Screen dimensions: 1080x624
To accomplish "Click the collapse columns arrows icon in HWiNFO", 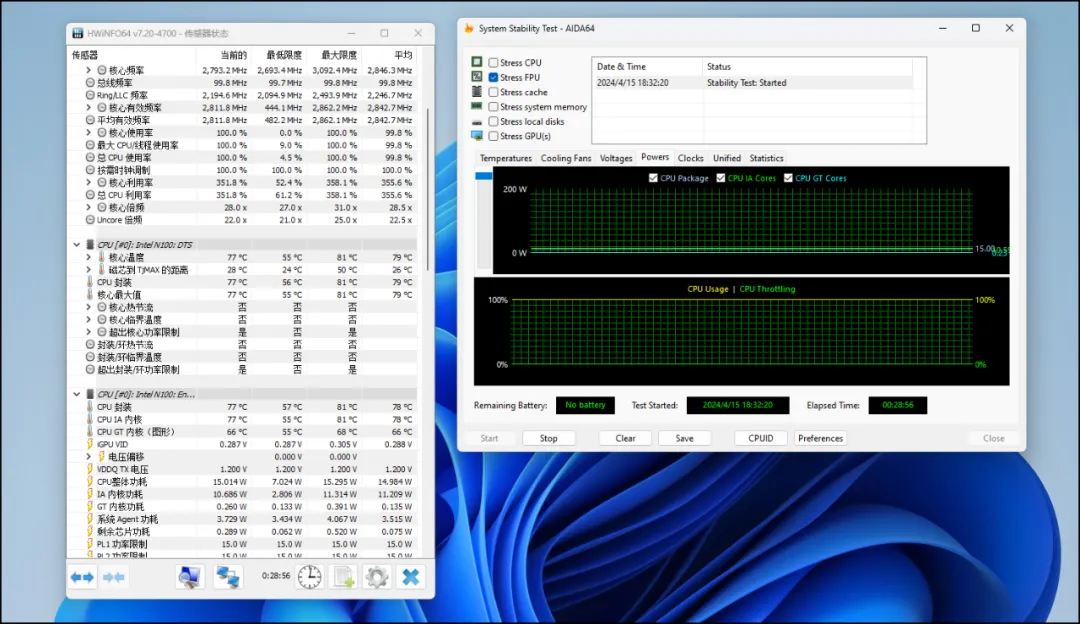I will 114,577.
